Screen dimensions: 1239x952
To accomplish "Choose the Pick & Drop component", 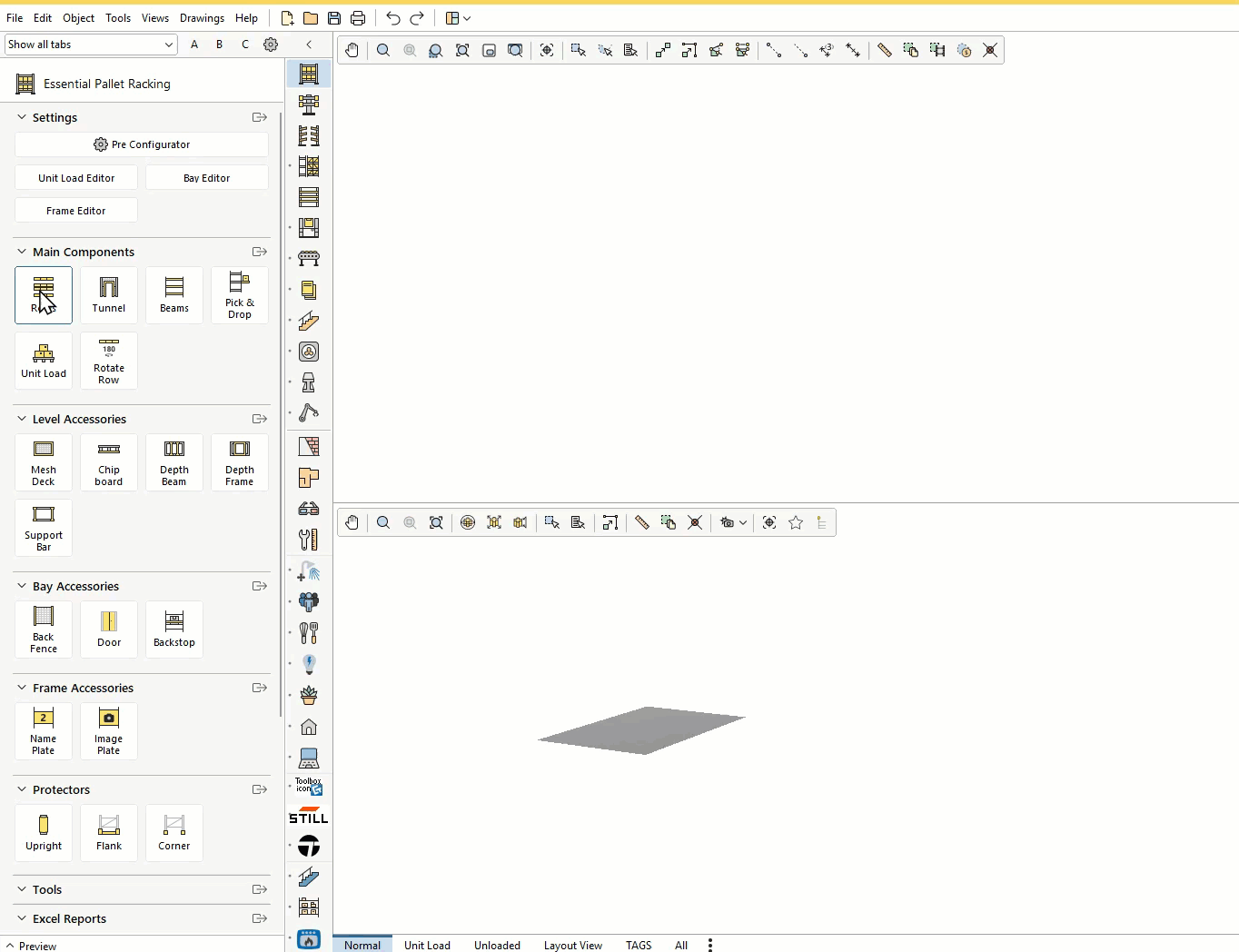I will (x=240, y=294).
